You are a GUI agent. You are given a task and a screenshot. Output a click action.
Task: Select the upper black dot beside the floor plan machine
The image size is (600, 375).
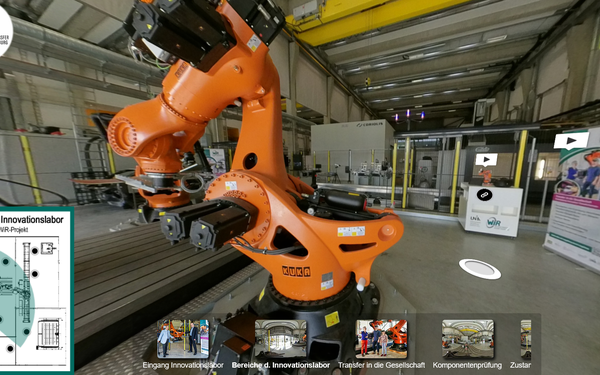35,251
